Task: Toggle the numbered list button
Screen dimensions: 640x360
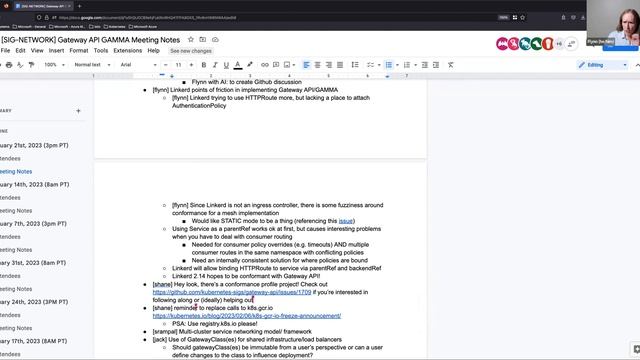Action: 407,65
